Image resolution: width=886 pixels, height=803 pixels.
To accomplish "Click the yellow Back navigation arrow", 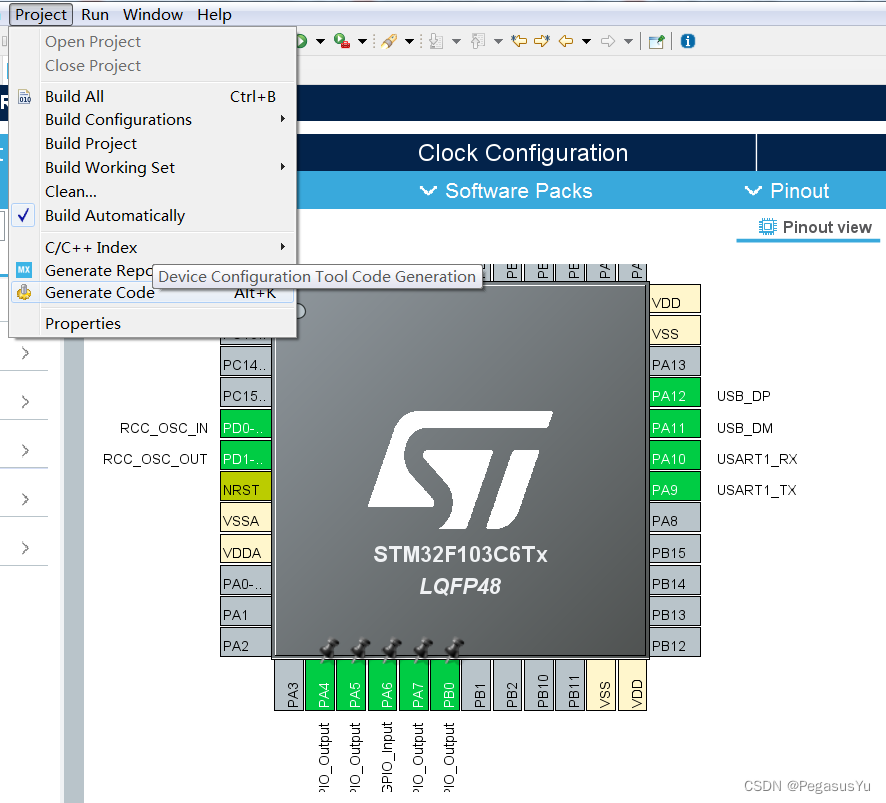I will (566, 41).
